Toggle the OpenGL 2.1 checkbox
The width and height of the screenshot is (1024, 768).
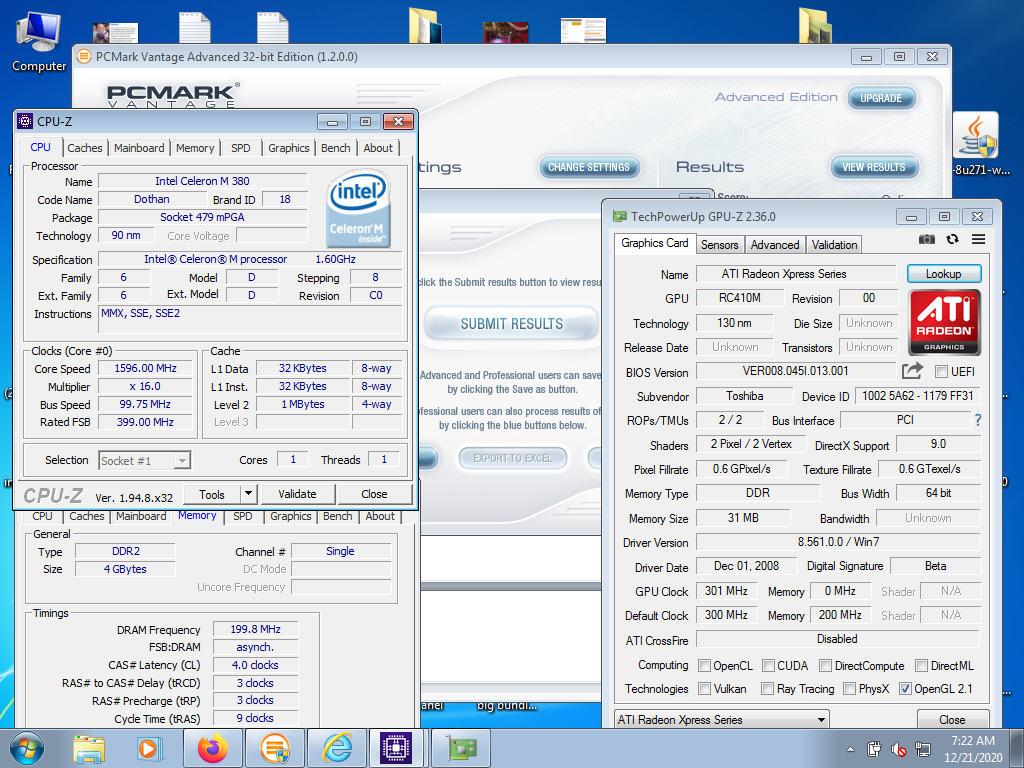(905, 688)
